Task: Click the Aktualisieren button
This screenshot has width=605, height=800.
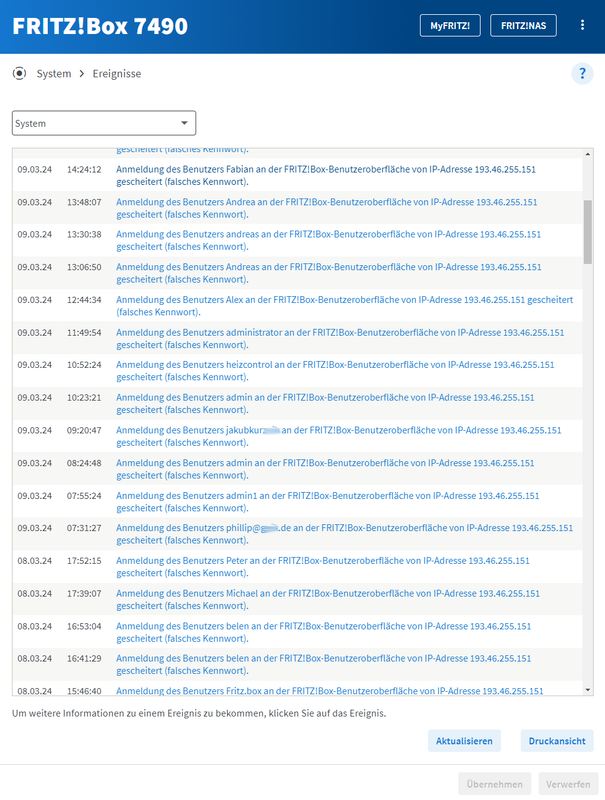Action: point(464,741)
